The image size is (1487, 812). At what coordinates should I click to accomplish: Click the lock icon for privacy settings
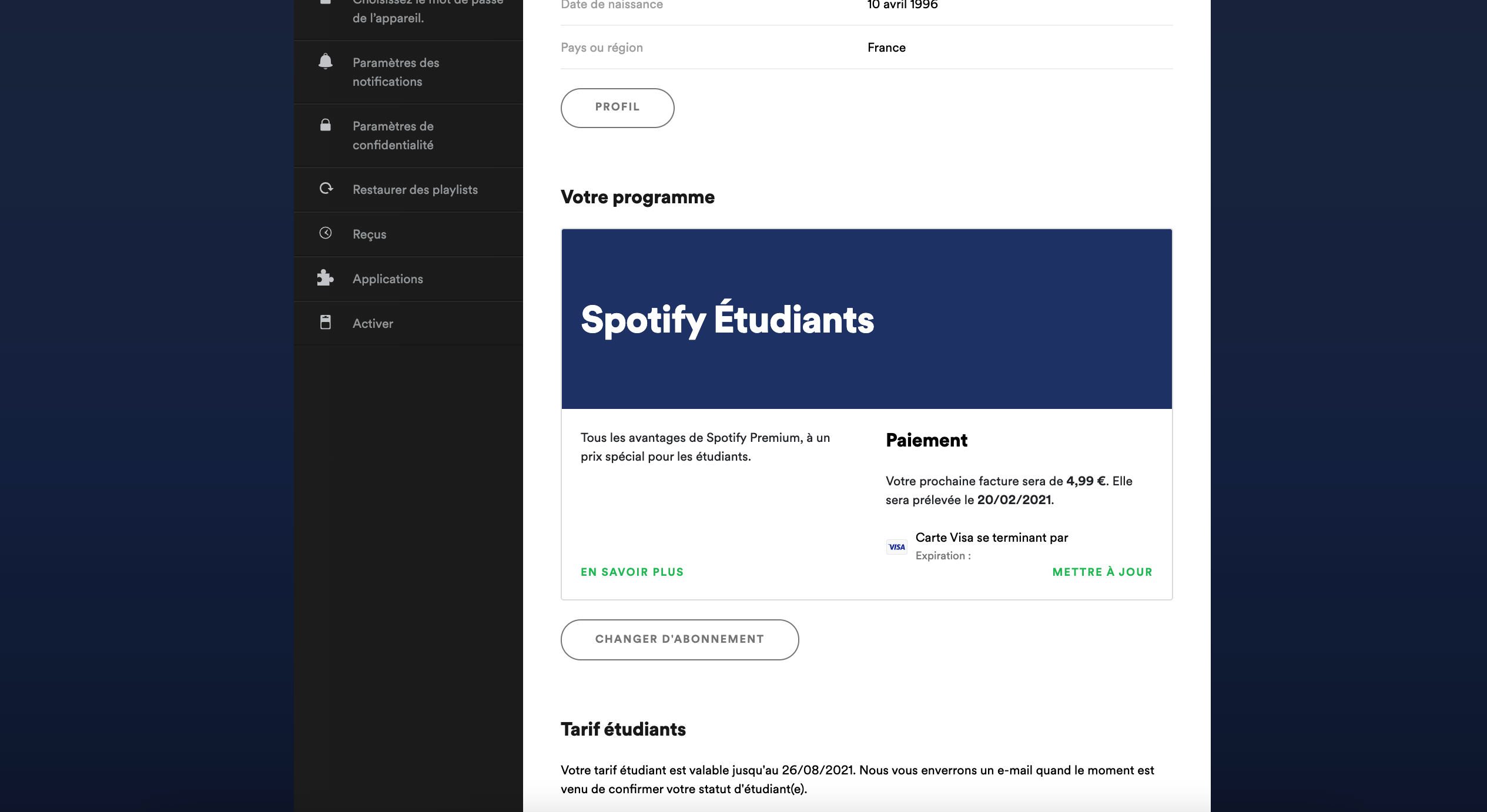(x=325, y=125)
